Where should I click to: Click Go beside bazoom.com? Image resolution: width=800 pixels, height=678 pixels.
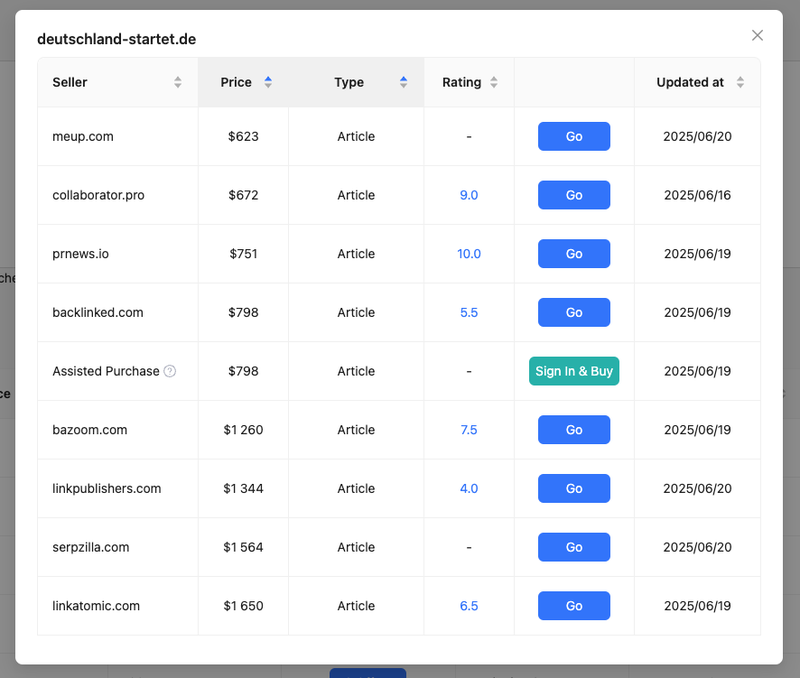click(x=573, y=429)
